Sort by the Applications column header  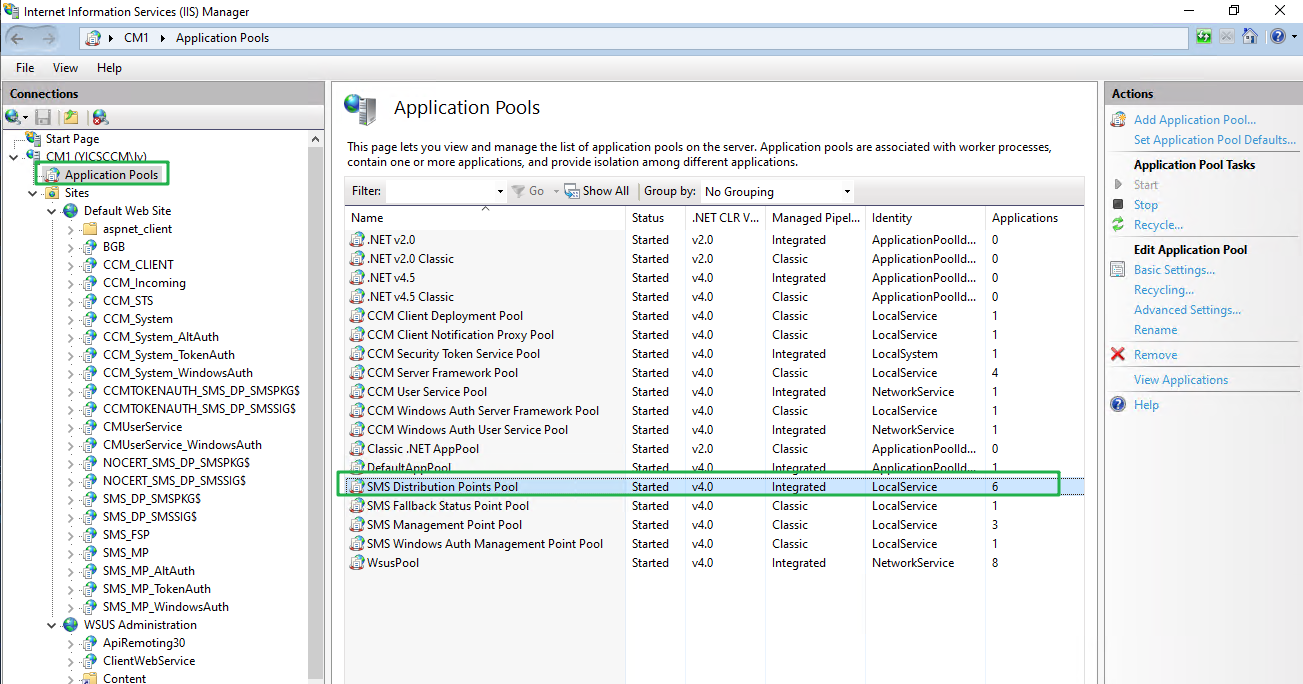click(x=1035, y=217)
